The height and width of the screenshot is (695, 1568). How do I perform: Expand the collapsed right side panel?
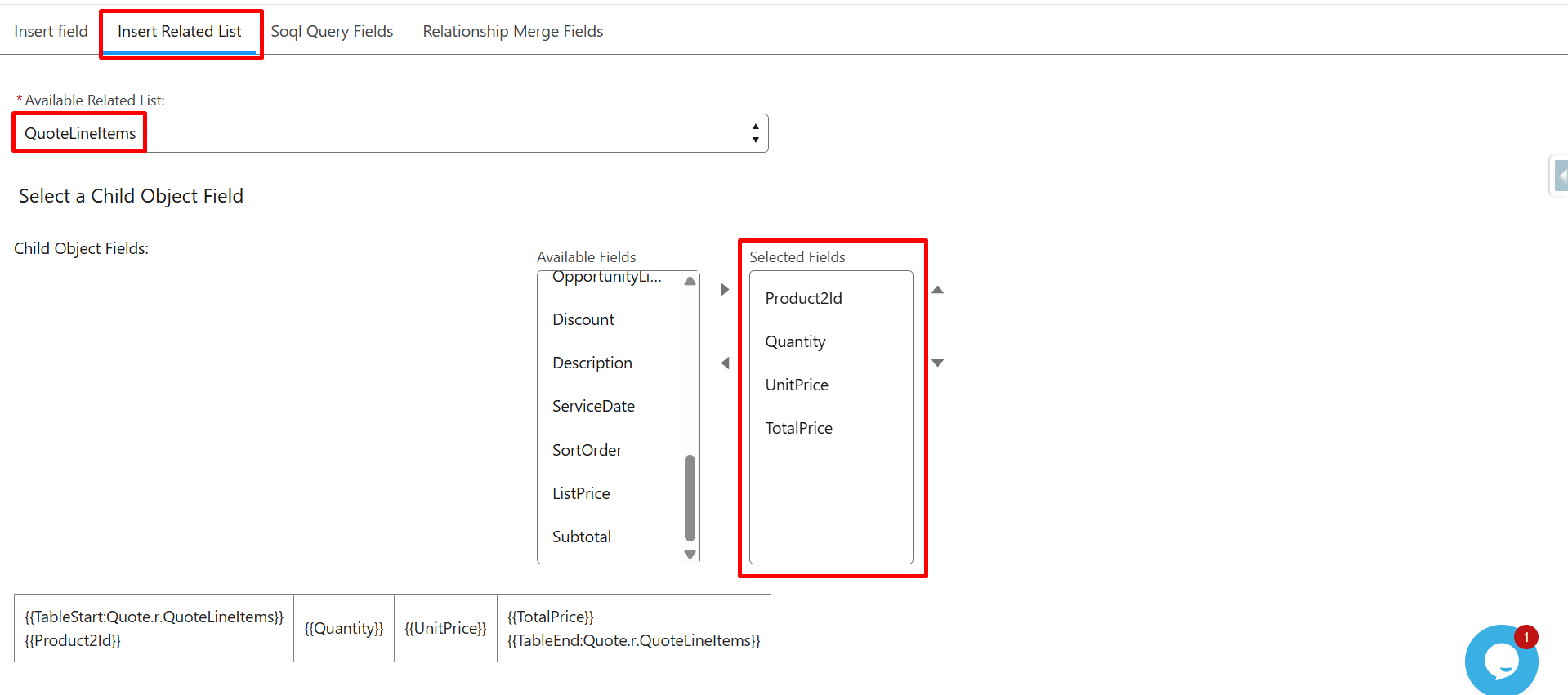click(1560, 176)
